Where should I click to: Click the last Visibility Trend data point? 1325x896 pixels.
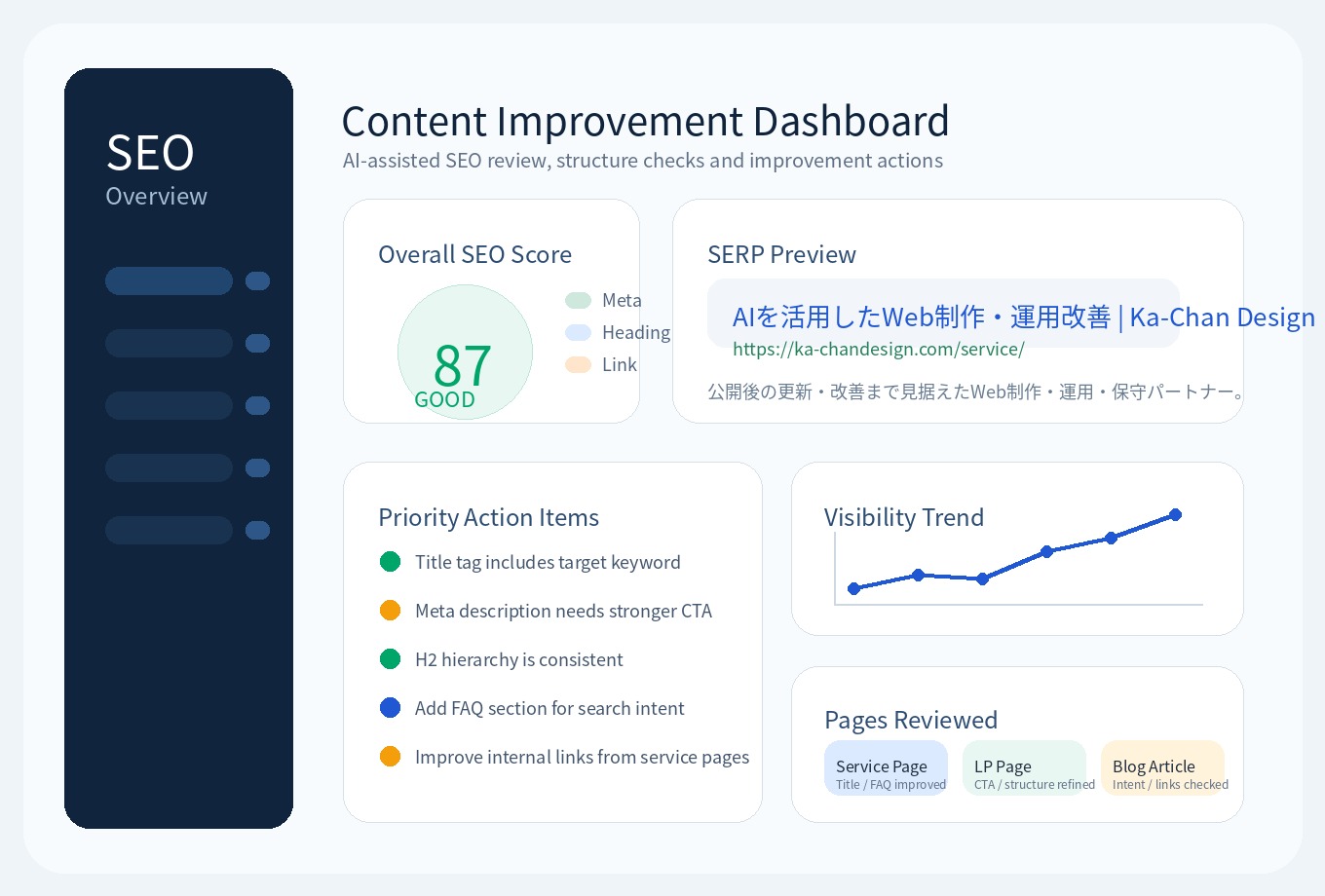coord(1175,514)
